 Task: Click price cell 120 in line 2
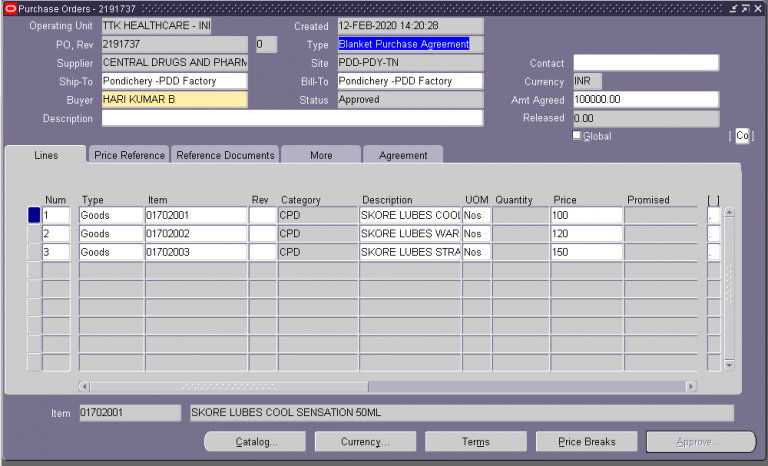pyautogui.click(x=586, y=234)
